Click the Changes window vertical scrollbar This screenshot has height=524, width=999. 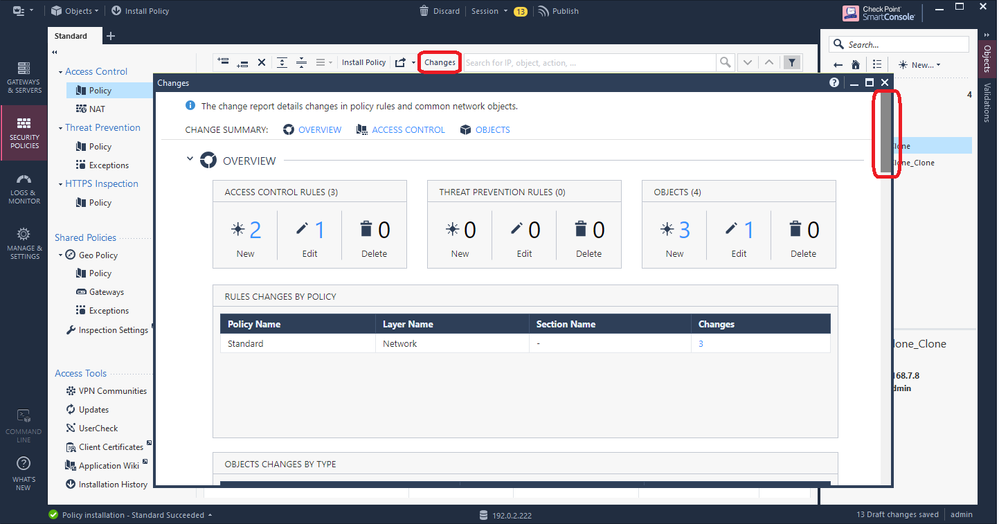pyautogui.click(x=886, y=134)
